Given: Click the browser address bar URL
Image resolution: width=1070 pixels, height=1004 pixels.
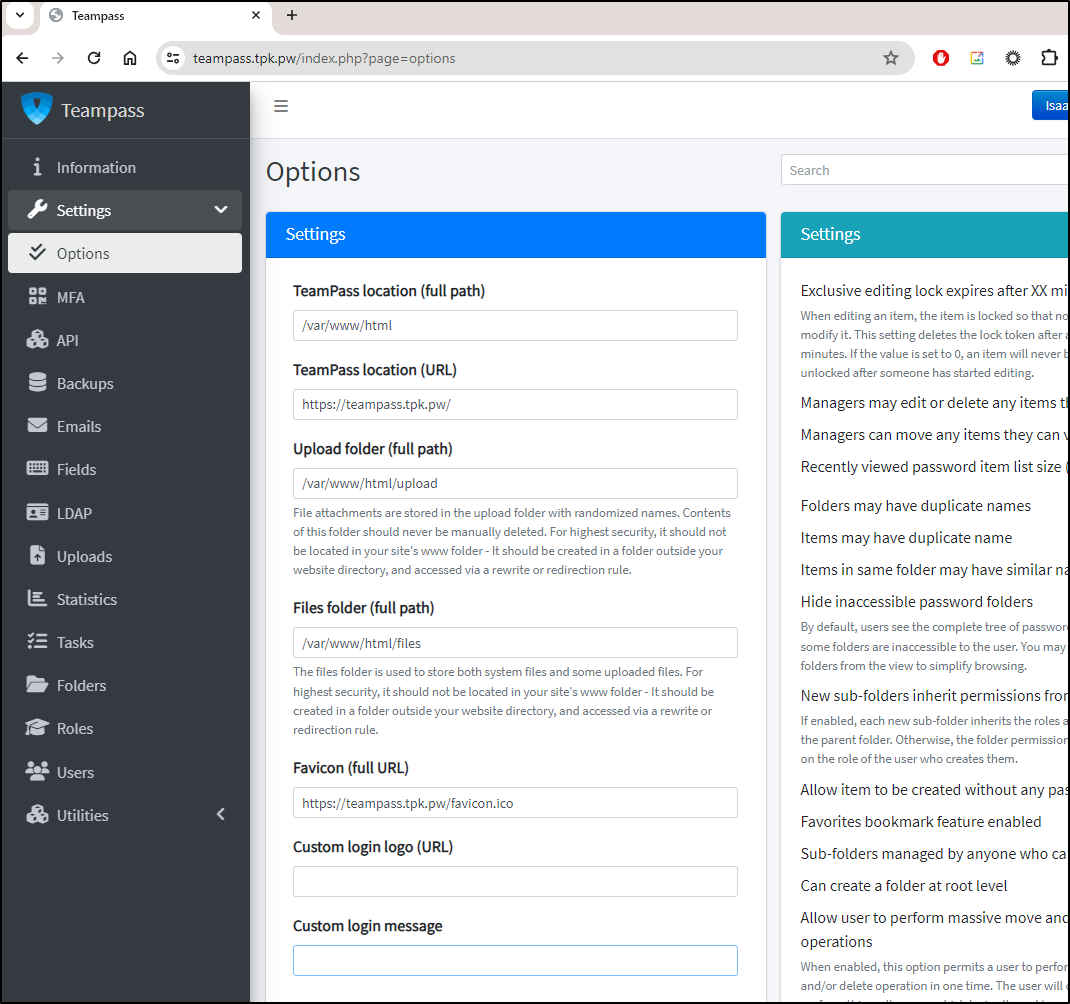Looking at the screenshot, I should pyautogui.click(x=324, y=58).
